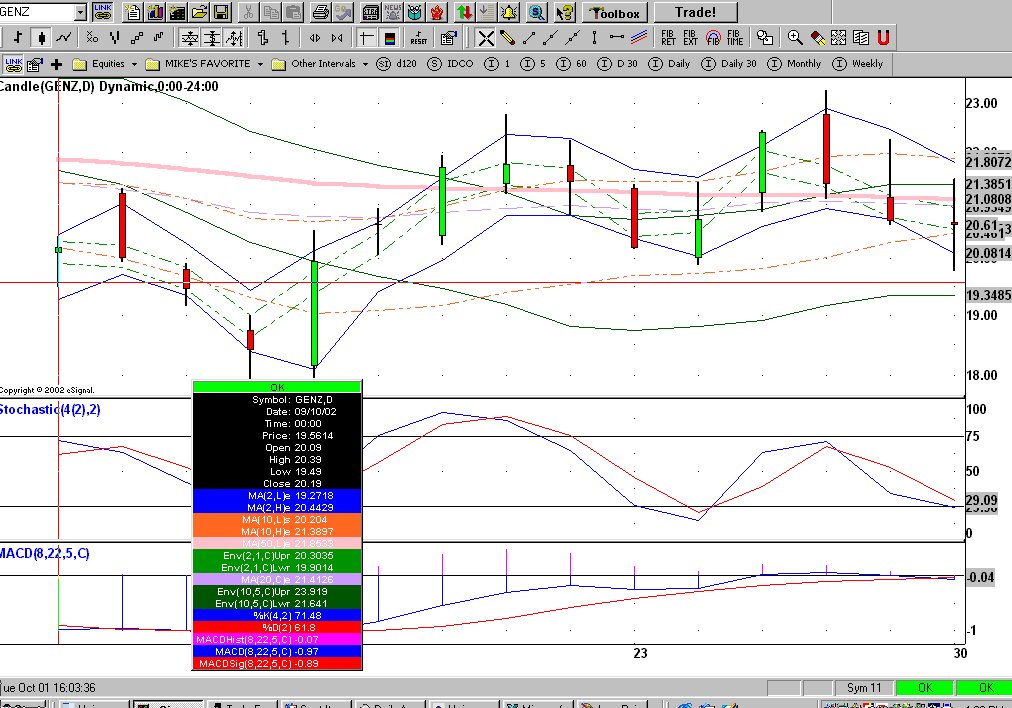Click the RESET chart icon
Viewport: 1012px width, 708px height.
click(418, 38)
